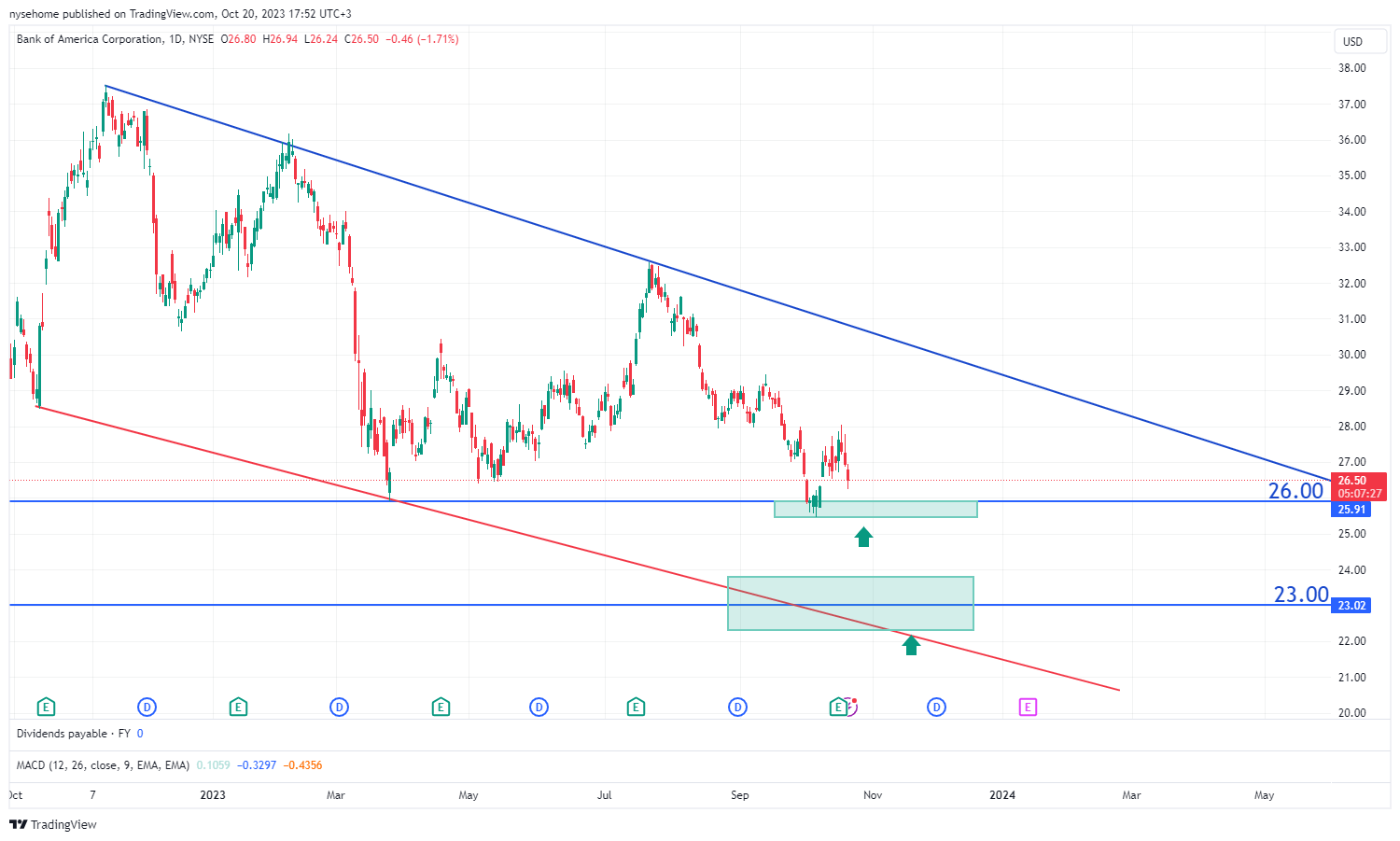Click the close value C26.50
Screen dimensions: 1400x841
361,39
